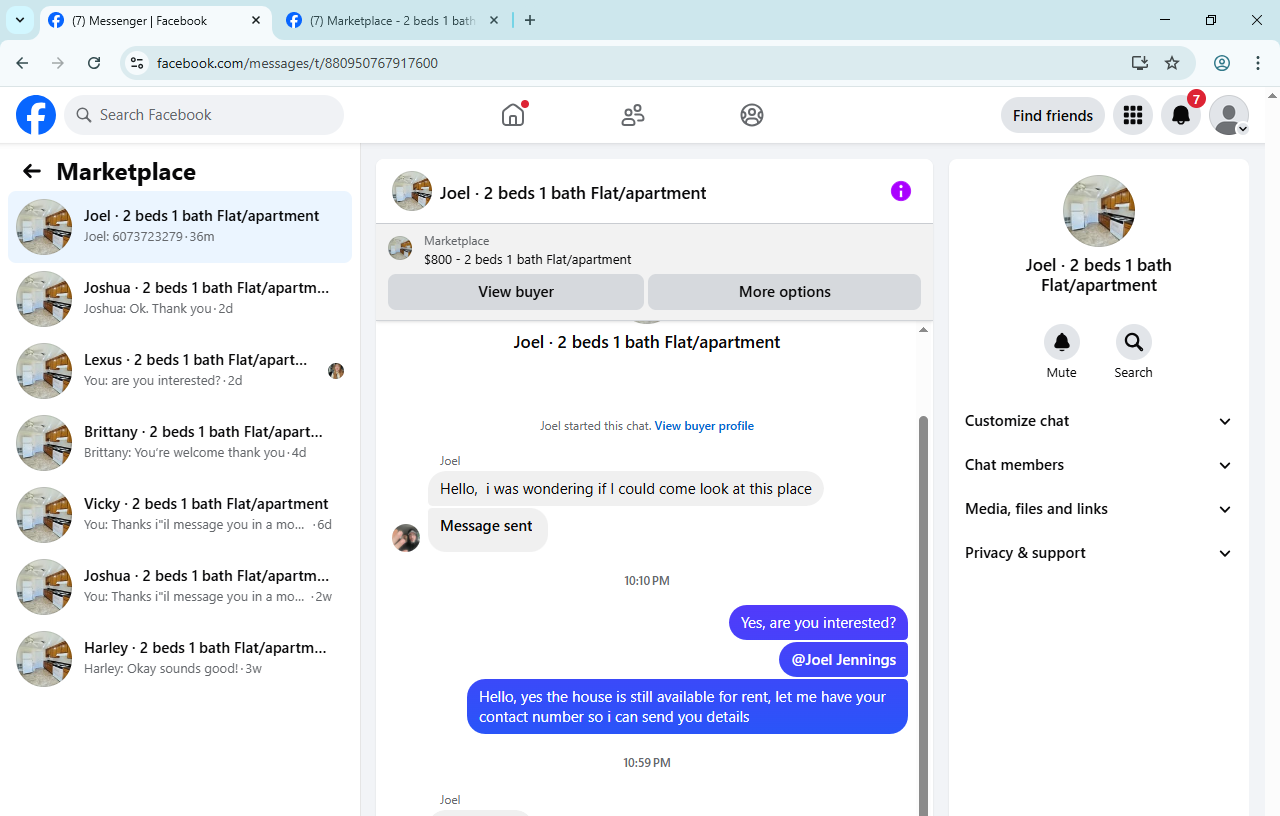Open the Facebook menu grid icon
Viewport: 1280px width, 816px height.
pyautogui.click(x=1133, y=116)
